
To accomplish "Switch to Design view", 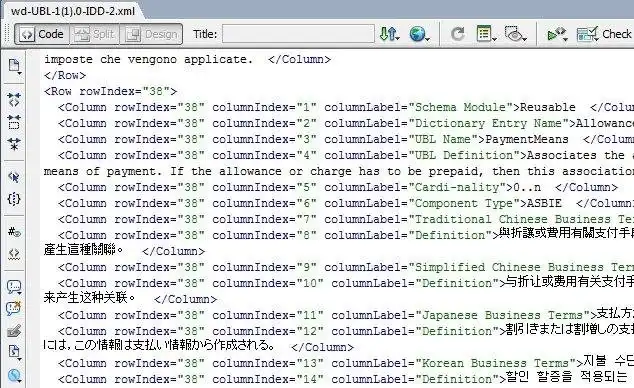I will point(151,34).
